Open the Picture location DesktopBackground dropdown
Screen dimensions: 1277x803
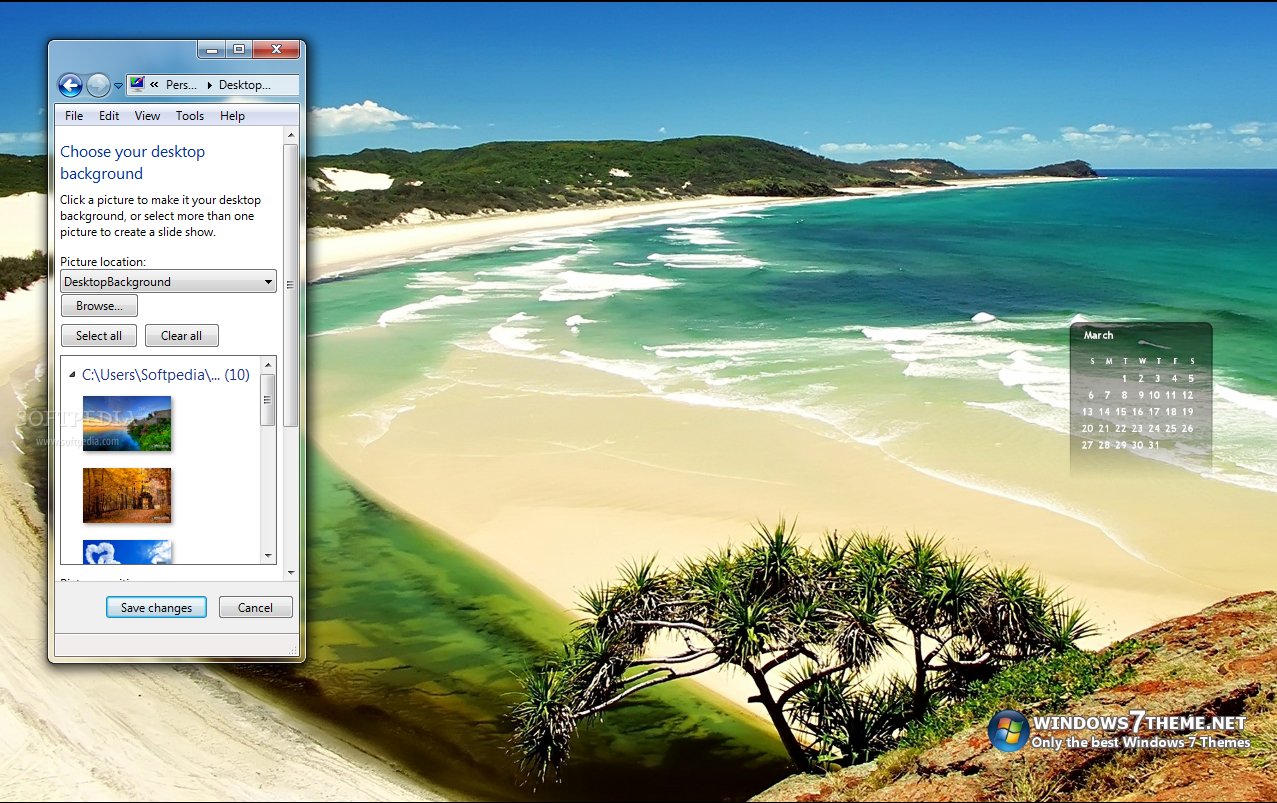169,282
